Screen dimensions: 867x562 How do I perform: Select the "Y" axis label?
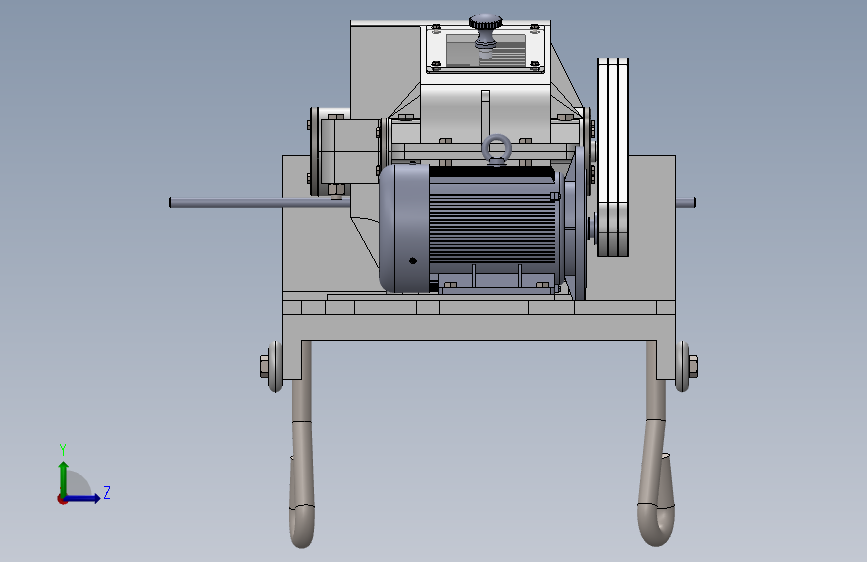63,449
